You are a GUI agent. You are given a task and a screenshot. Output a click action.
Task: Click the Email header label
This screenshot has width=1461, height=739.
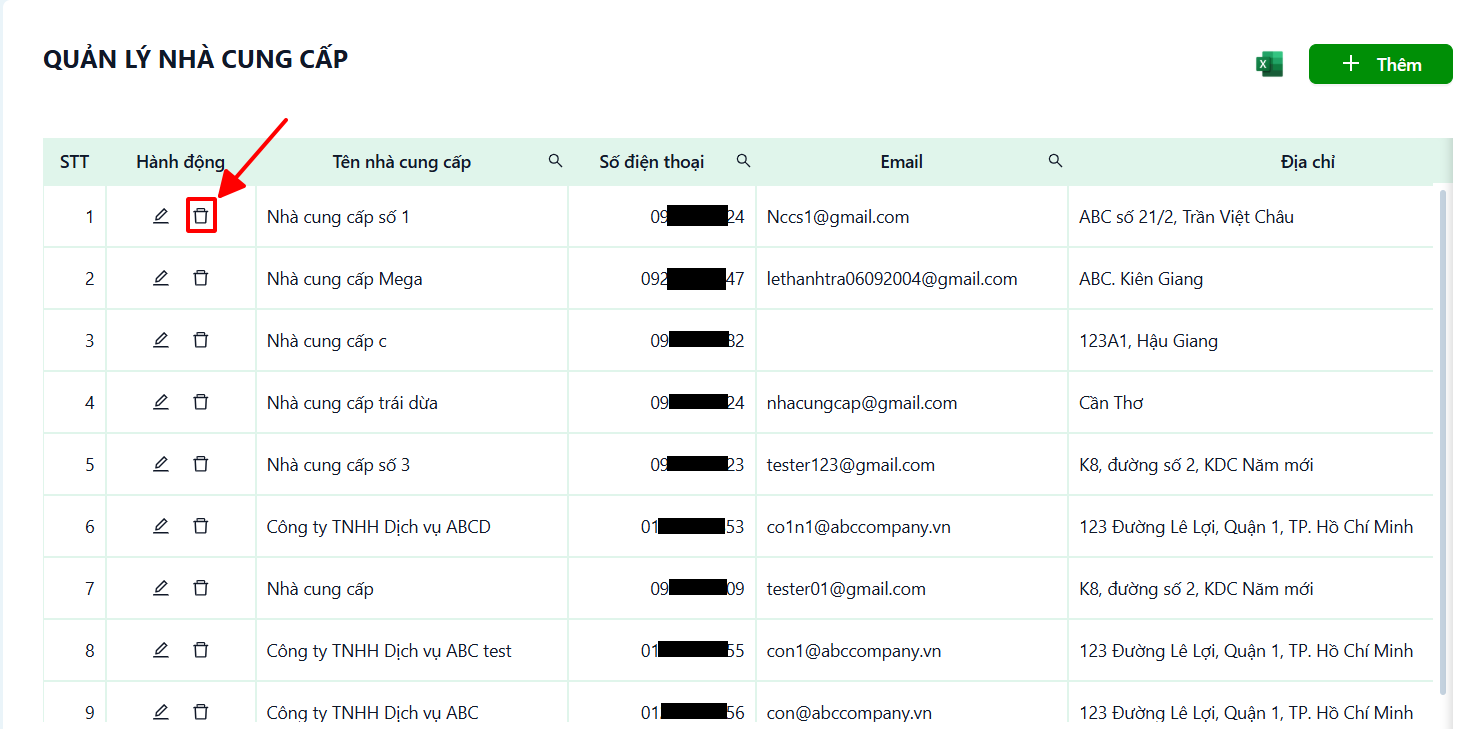coord(901,162)
